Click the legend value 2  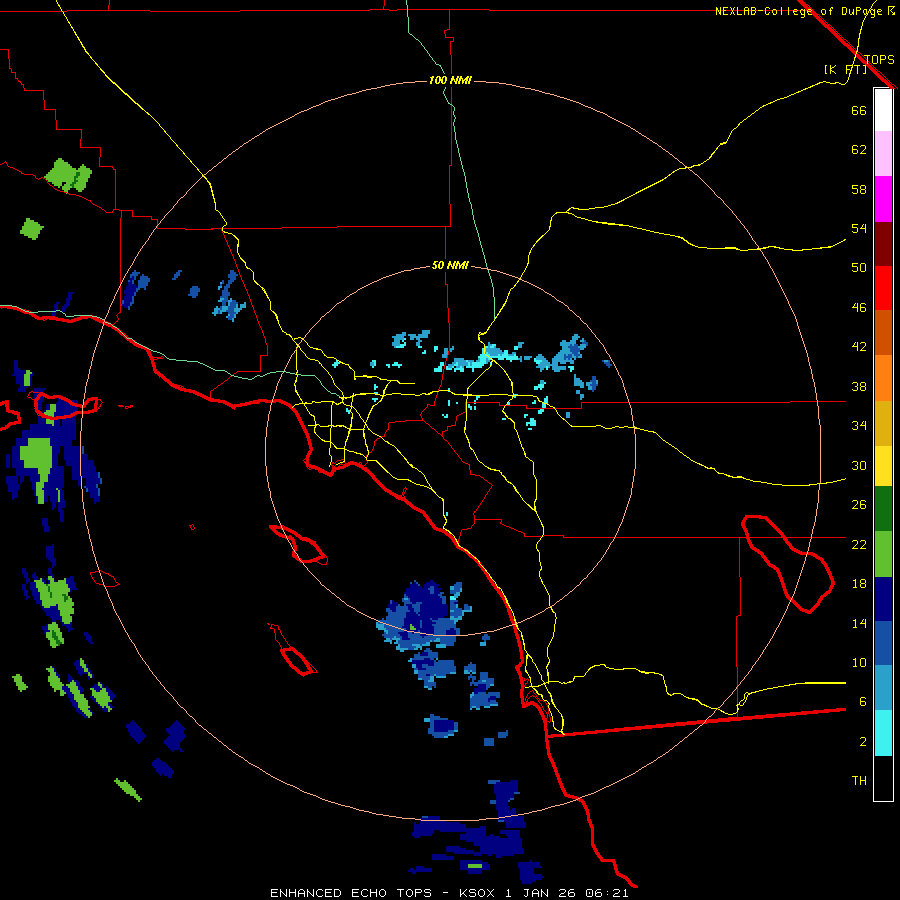click(x=863, y=742)
